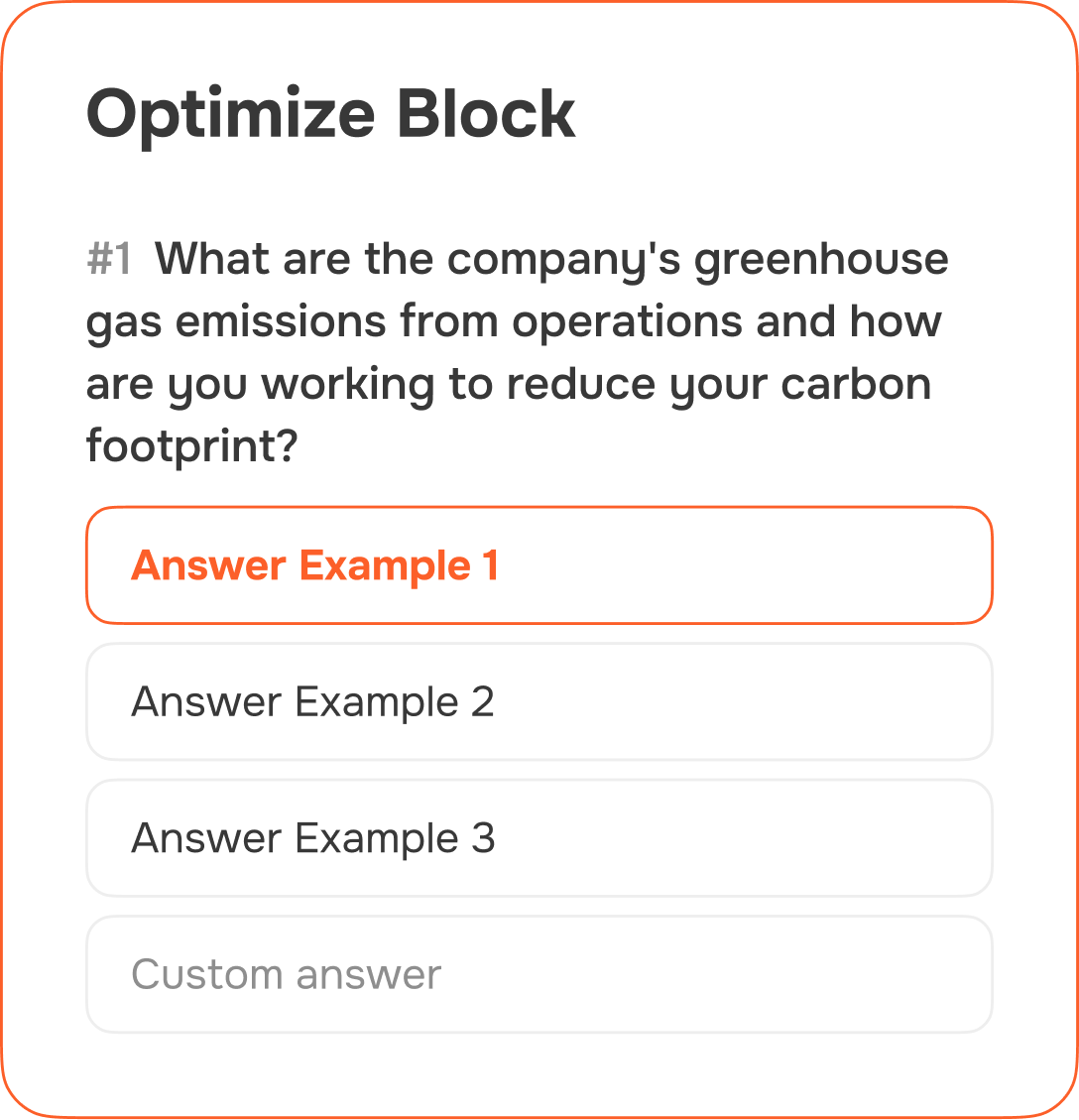Click the Optimize Block heading
The height and width of the screenshot is (1120, 1079).
(x=331, y=114)
